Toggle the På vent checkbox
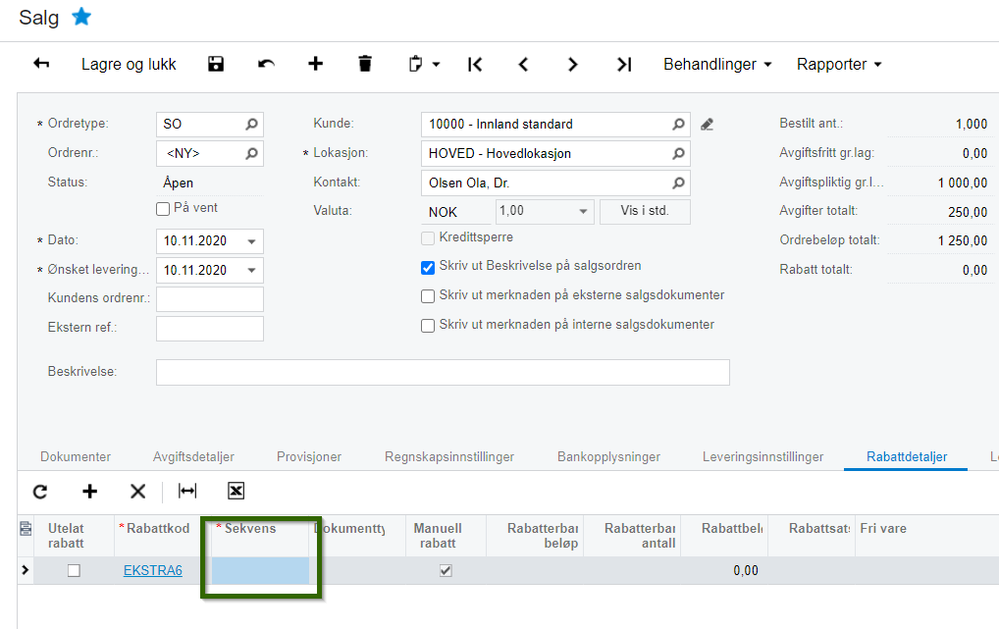This screenshot has width=999, height=629. pyautogui.click(x=163, y=208)
